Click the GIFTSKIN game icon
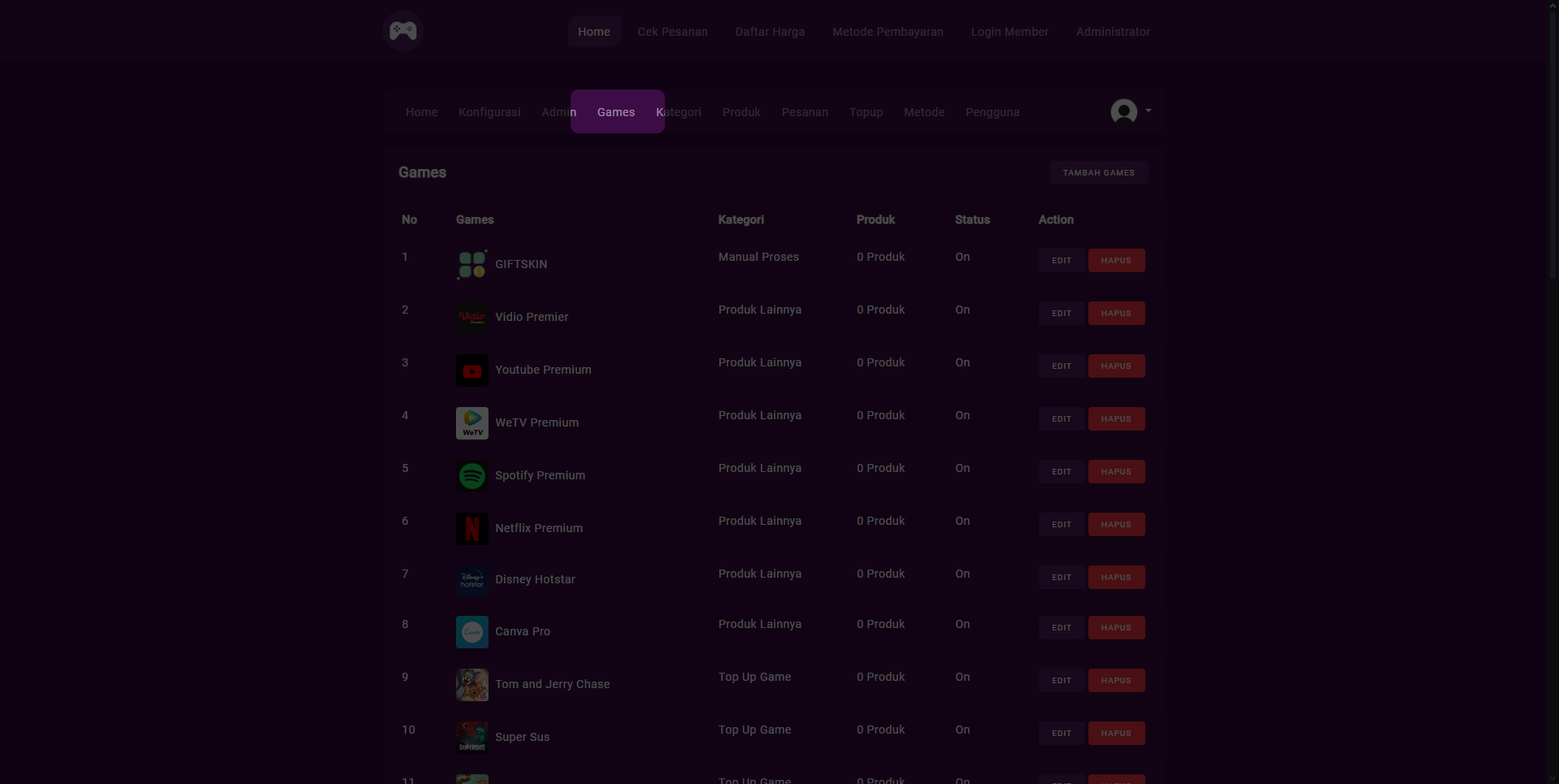 [472, 265]
